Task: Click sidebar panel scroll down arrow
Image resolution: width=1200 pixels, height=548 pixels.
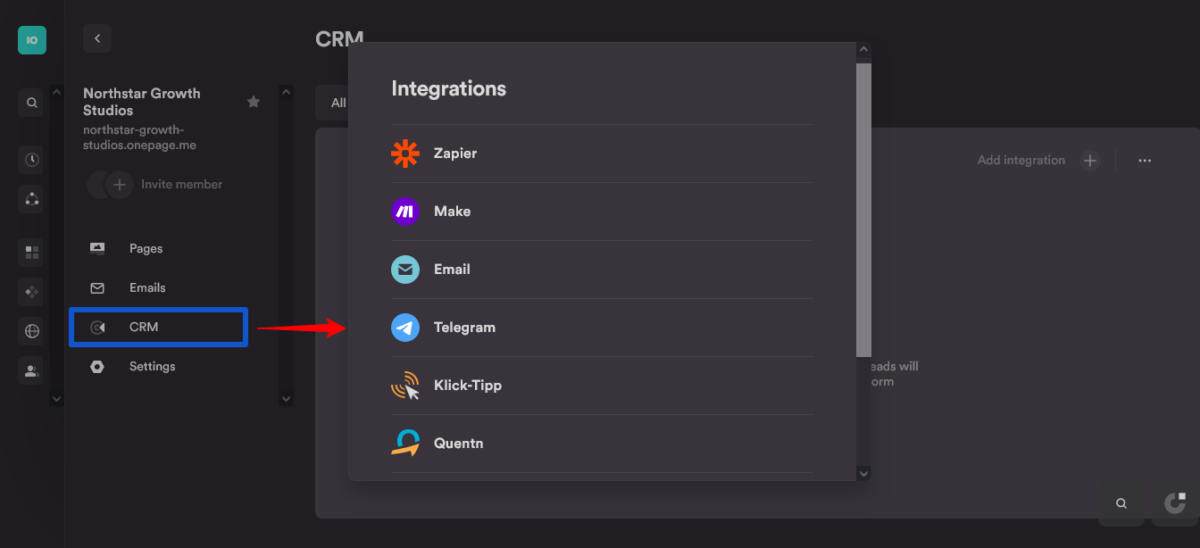Action: 286,398
